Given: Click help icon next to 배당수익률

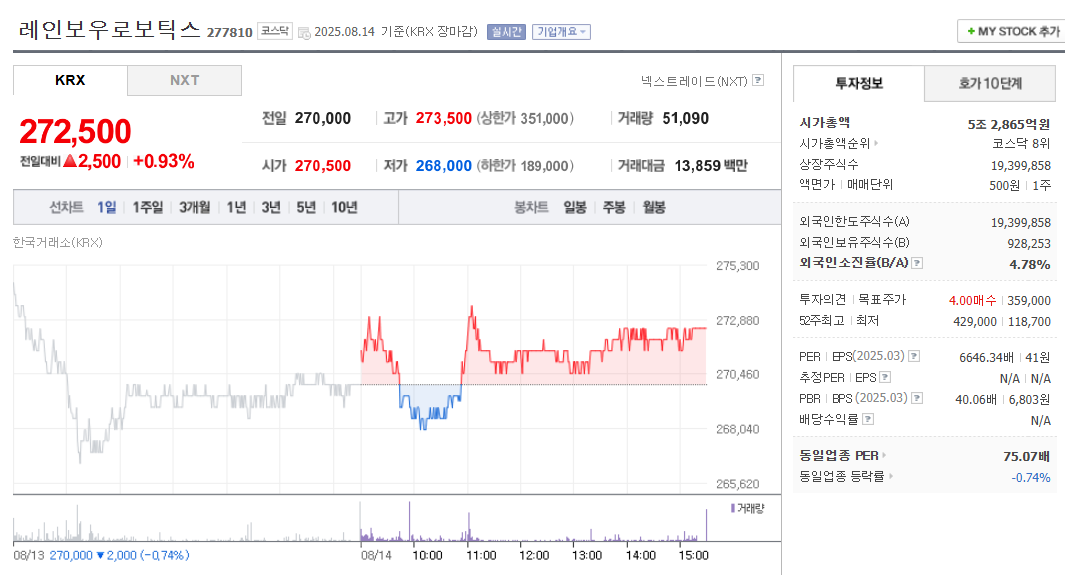Looking at the screenshot, I should (867, 419).
